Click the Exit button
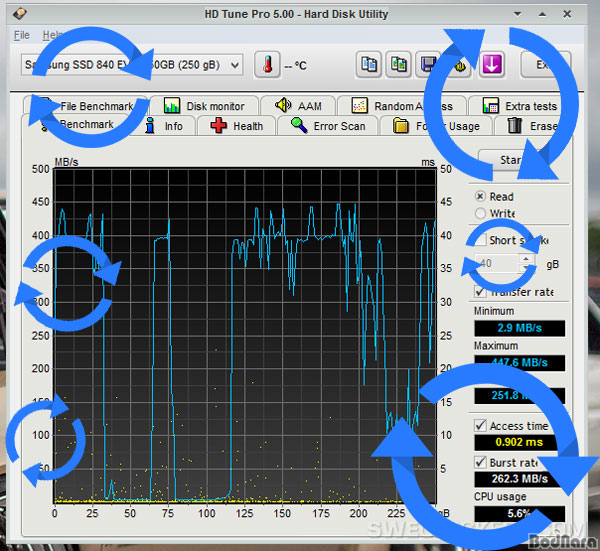The height and width of the screenshot is (551, 600). pos(546,65)
